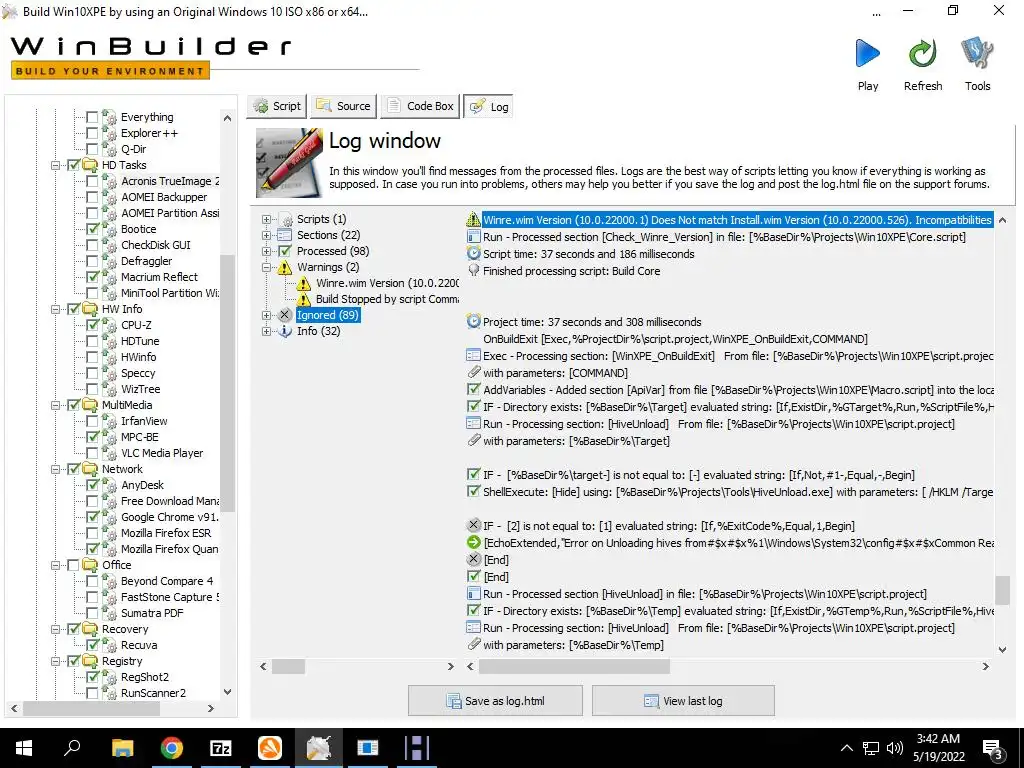Click the project tree scroll right arrow
Viewport: 1024px width, 768px height.
210,708
